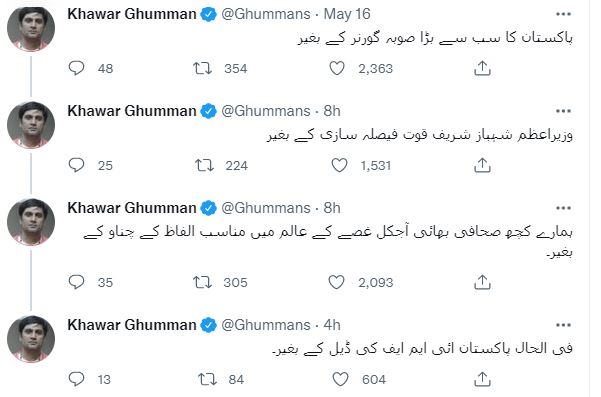Like the tweet with 1,531 likes
601x397 pixels.
(339, 165)
